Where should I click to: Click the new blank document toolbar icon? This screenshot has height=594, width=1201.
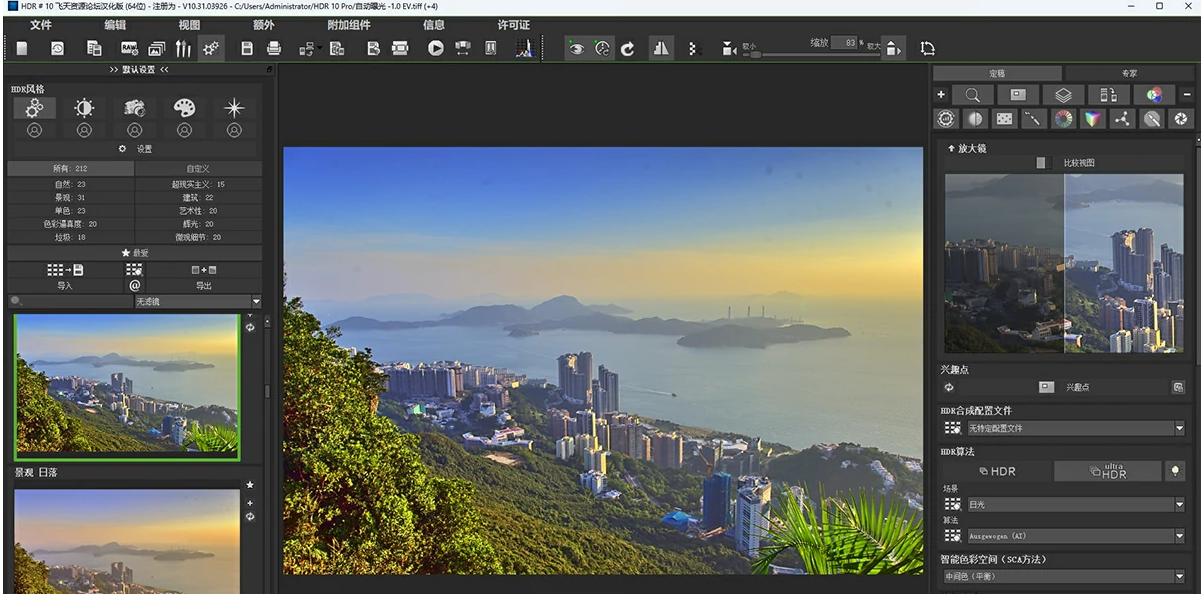[x=22, y=48]
